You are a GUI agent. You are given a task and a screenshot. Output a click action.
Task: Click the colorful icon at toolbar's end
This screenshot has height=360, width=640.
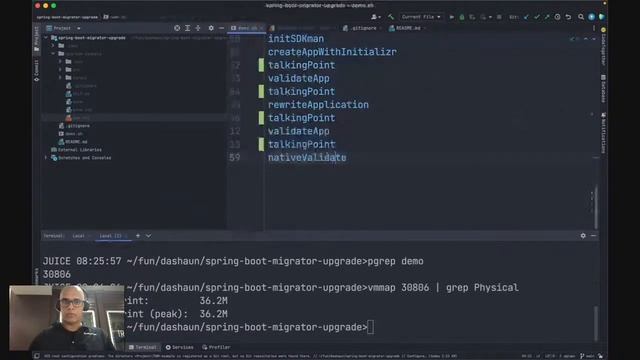(x=602, y=17)
